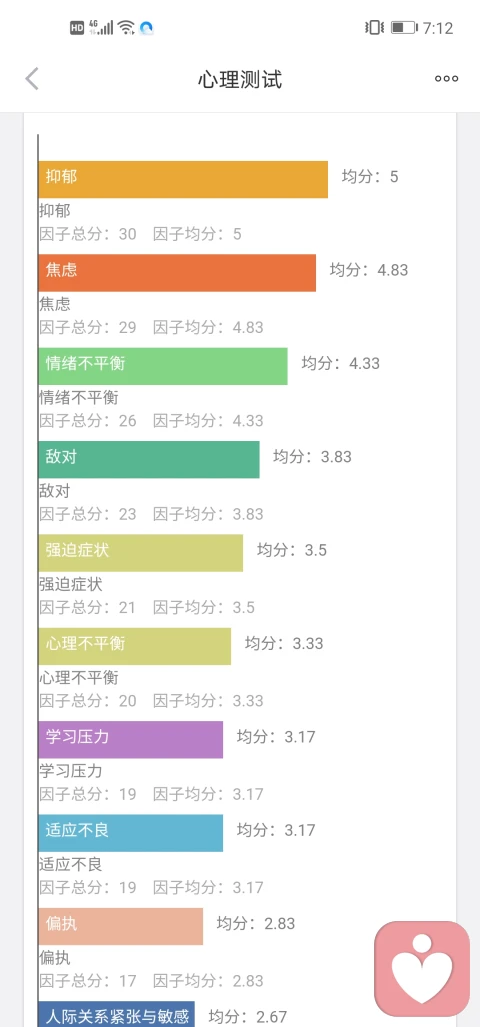The height and width of the screenshot is (1027, 480).
Task: Tap the 心理测试 page title
Action: [240, 80]
